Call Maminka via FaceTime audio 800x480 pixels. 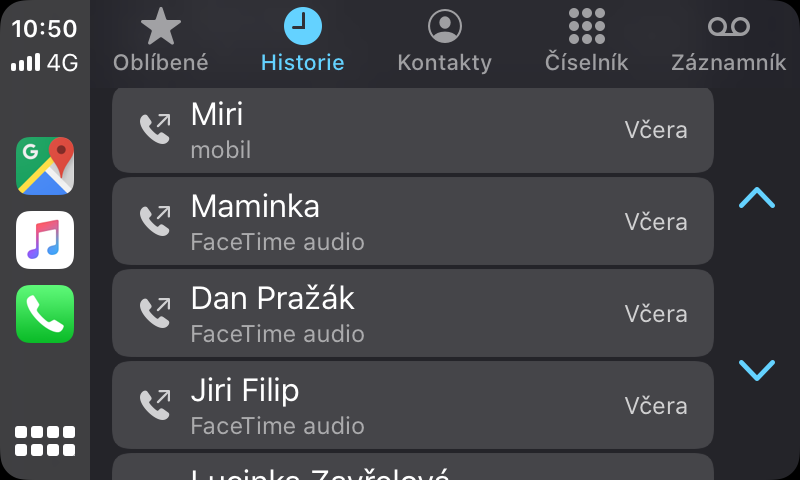tap(412, 221)
